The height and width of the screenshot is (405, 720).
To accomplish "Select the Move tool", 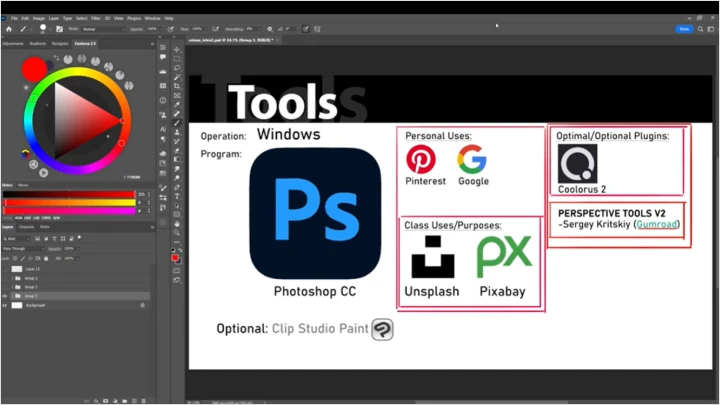I will (177, 50).
